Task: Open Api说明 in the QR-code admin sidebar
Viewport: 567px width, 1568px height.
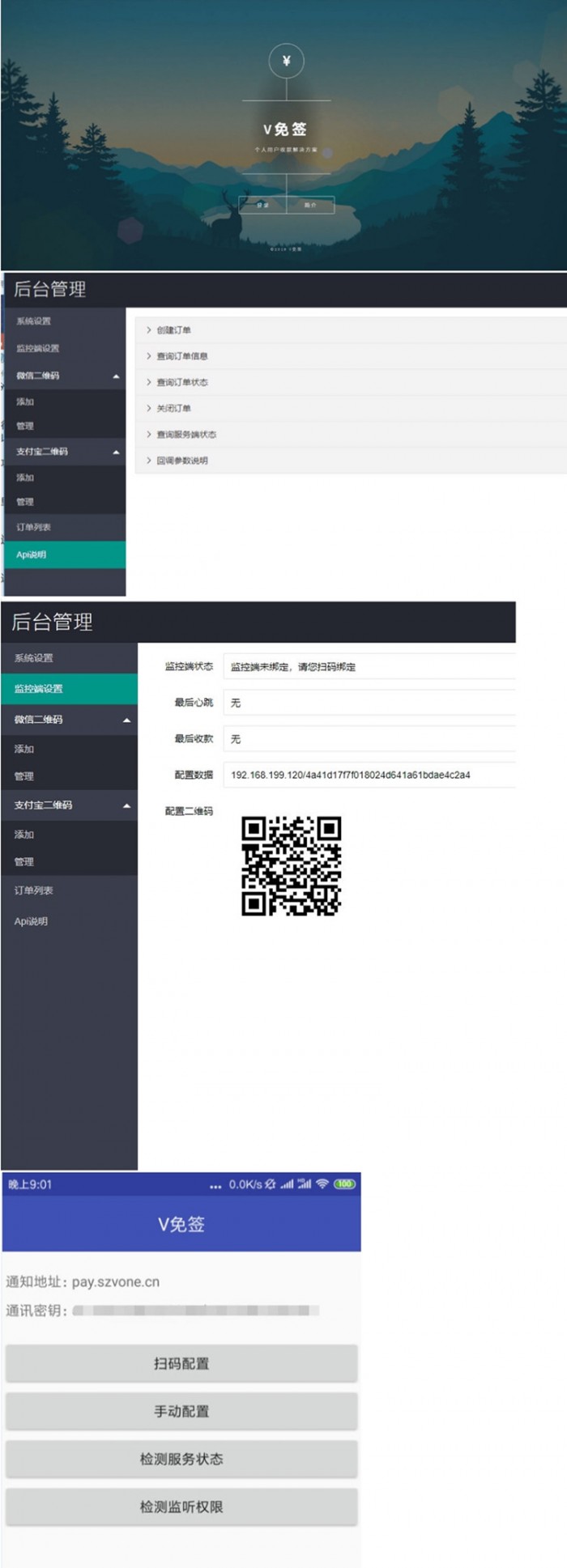Action: point(69,921)
